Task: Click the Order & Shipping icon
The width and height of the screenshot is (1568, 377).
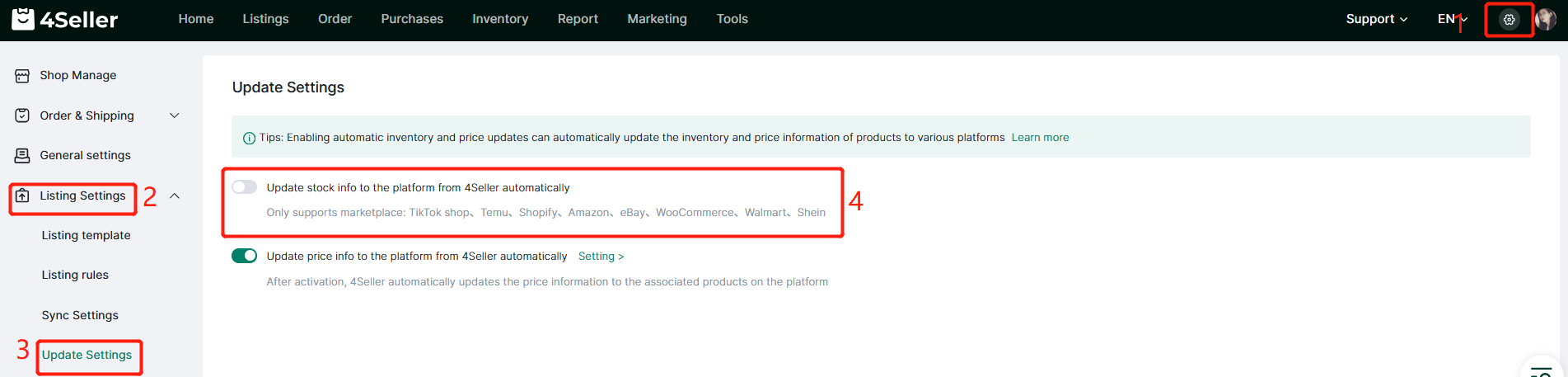Action: (x=22, y=115)
